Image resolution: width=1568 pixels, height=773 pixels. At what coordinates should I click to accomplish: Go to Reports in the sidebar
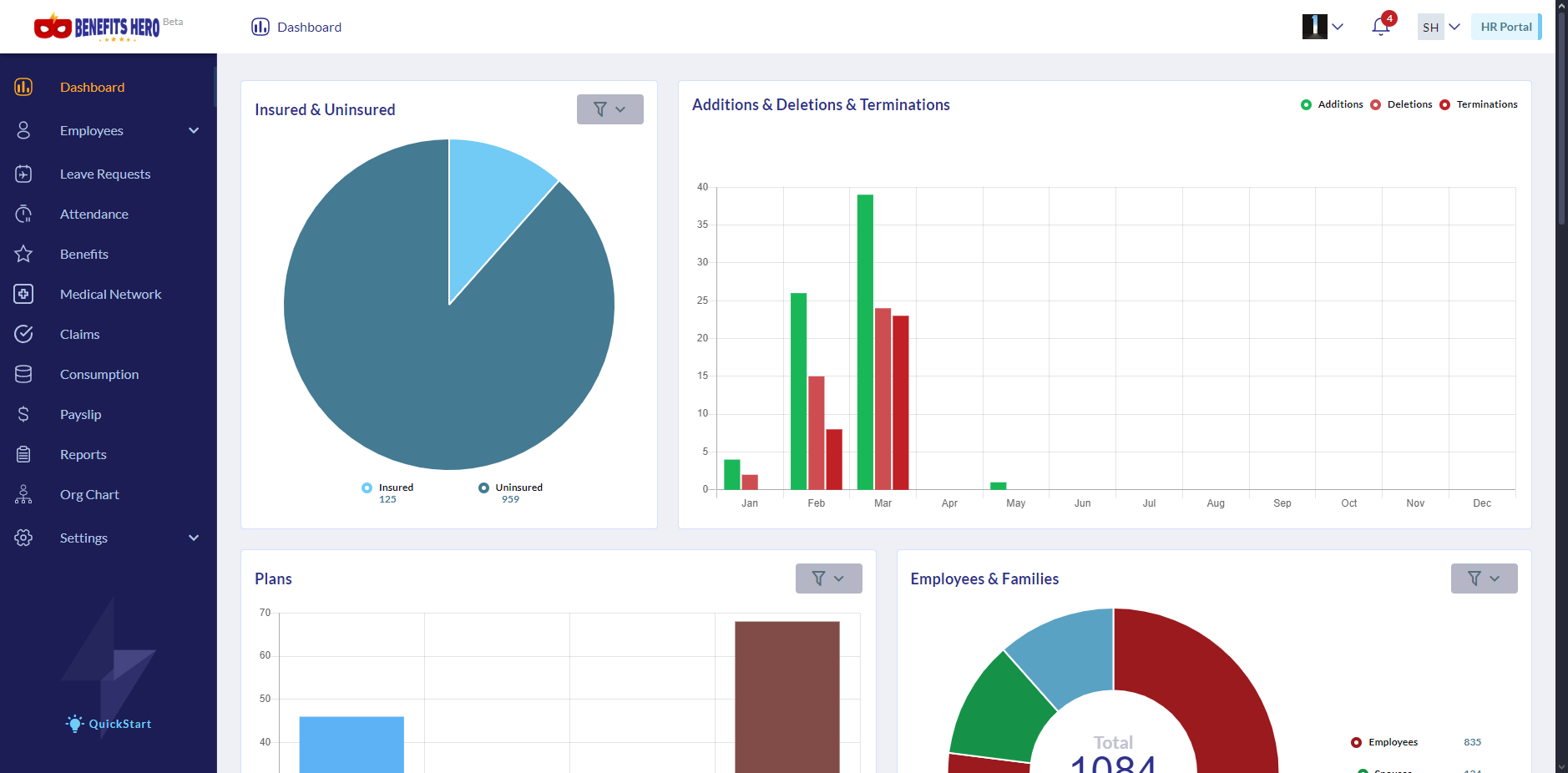tap(83, 454)
